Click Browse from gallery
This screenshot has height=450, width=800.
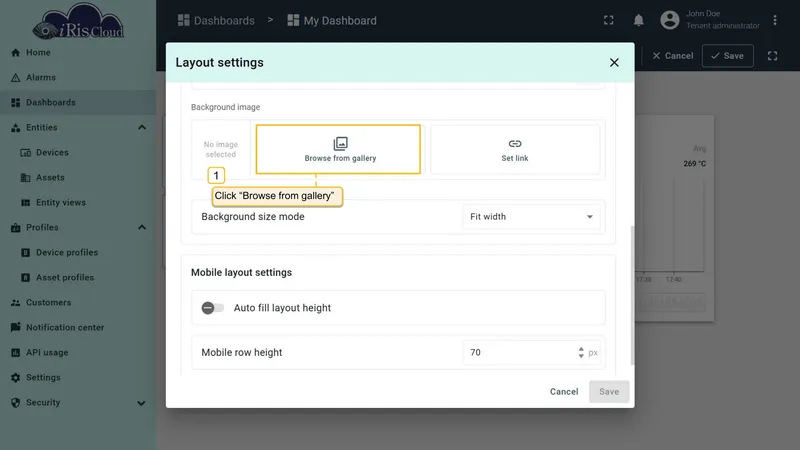(338, 149)
